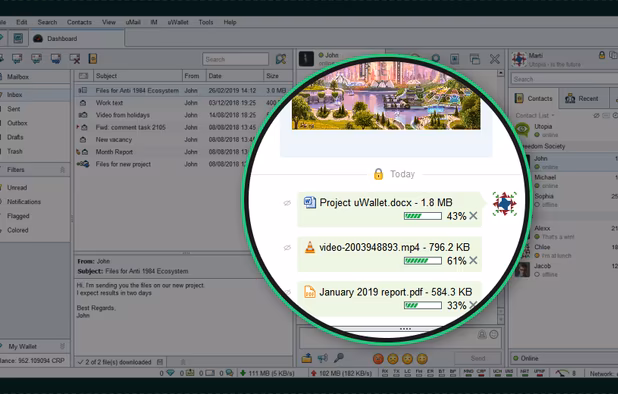
Task: Expand the My Wallet panel
Action: (x=62, y=346)
